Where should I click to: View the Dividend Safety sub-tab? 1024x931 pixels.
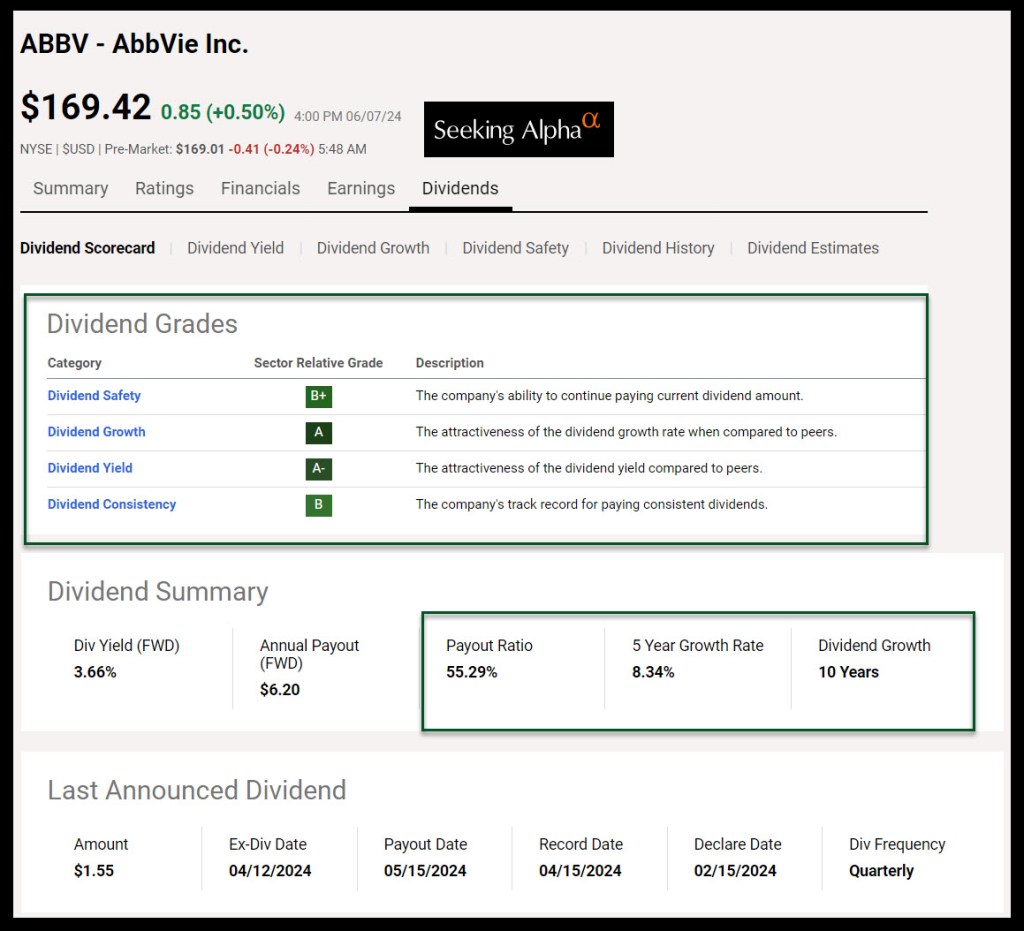coord(515,248)
